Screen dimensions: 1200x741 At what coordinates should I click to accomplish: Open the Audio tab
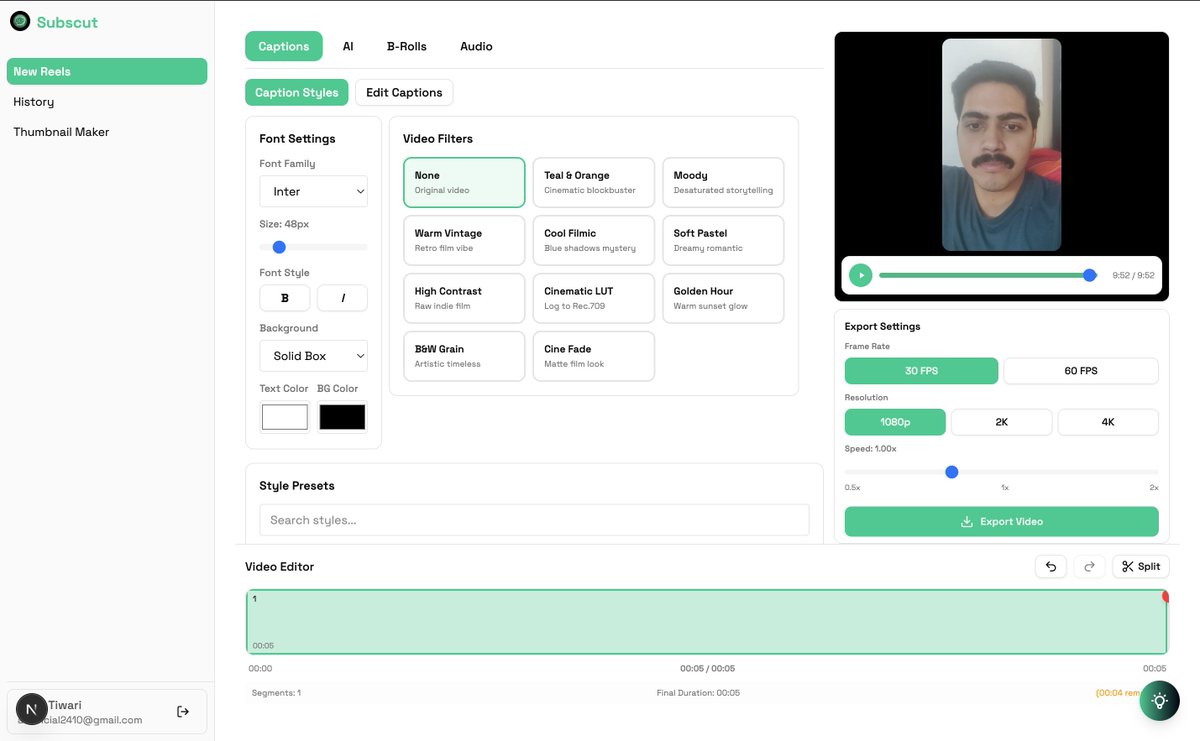tap(476, 46)
